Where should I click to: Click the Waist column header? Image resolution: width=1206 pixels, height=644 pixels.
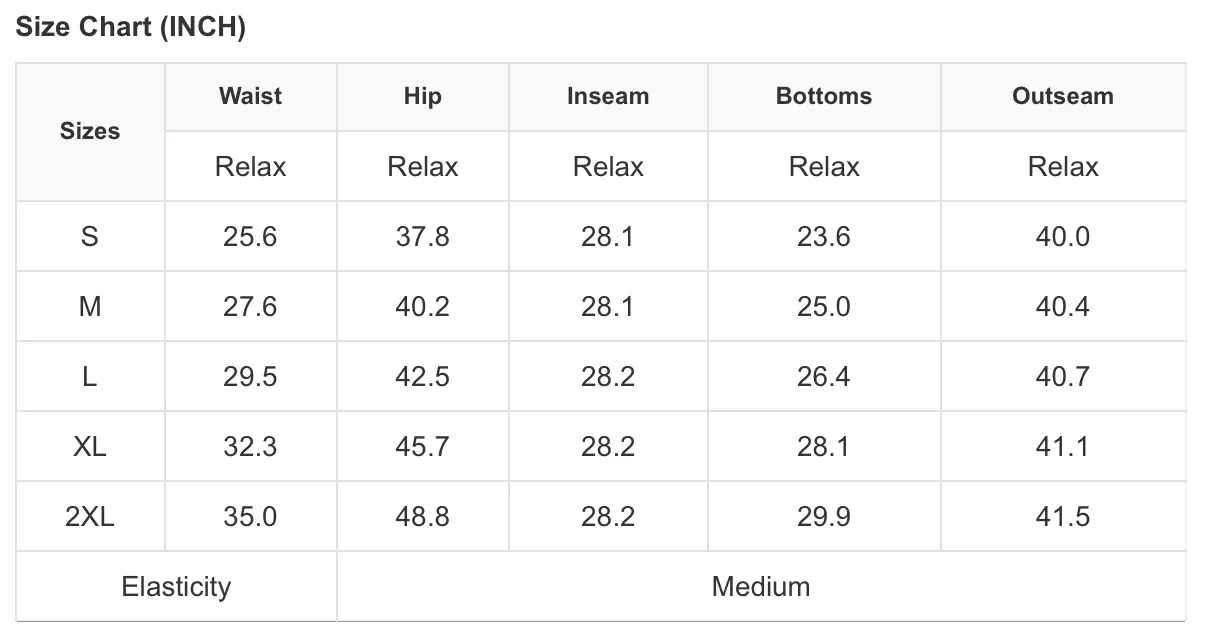(250, 96)
